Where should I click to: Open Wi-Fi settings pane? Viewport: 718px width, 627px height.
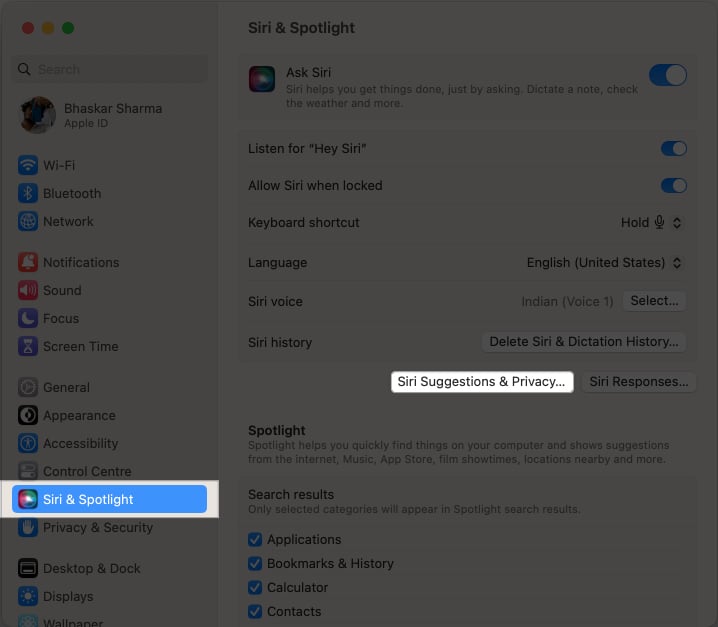pos(109,165)
